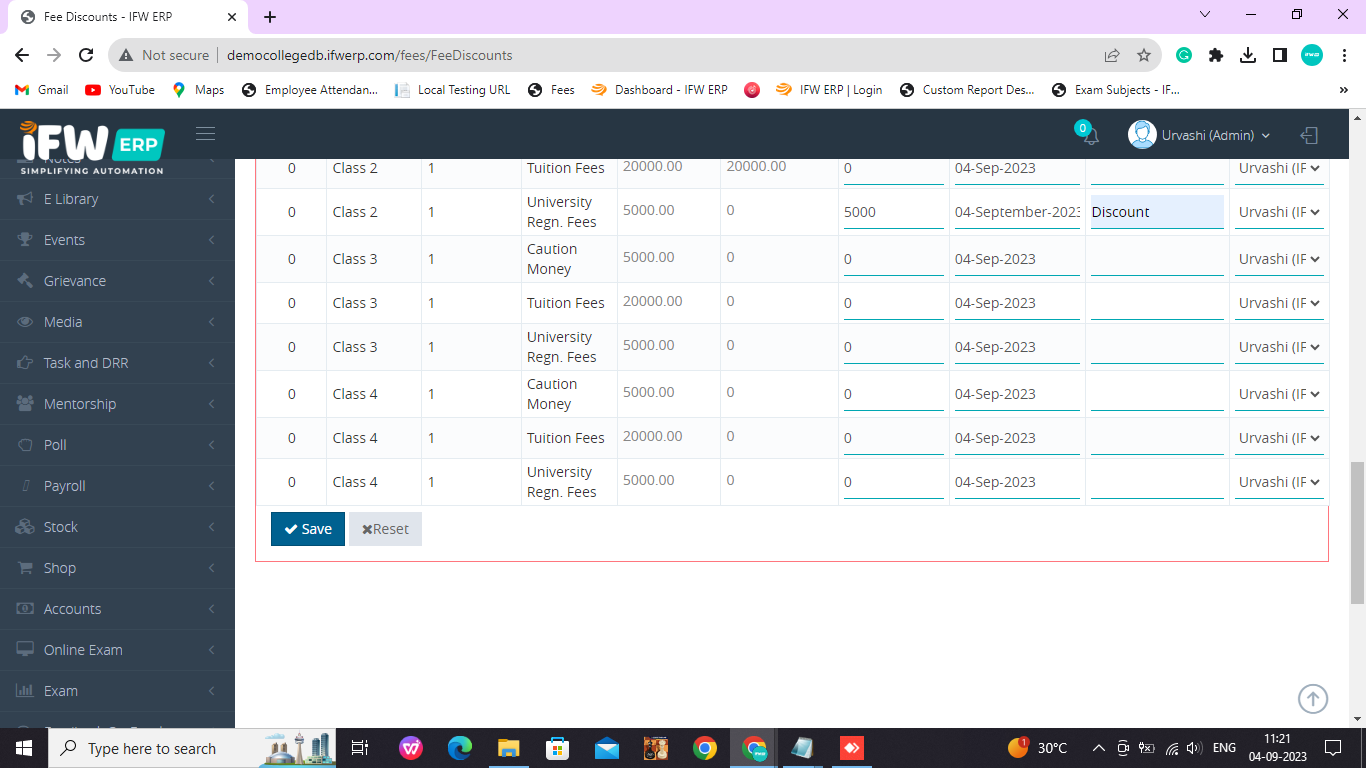Click the Media eye icon
1366x768 pixels.
[x=25, y=322]
